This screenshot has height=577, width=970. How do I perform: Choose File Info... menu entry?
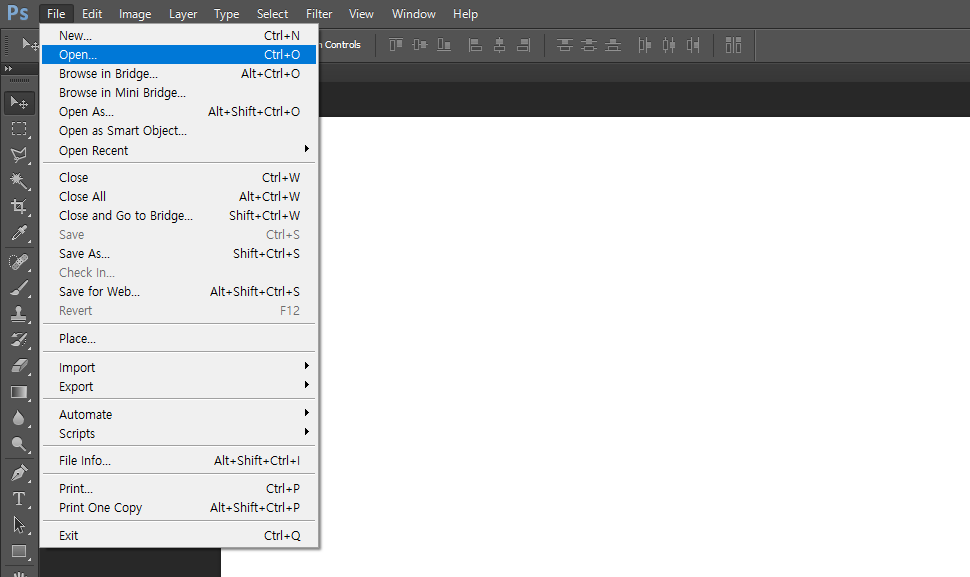pyautogui.click(x=179, y=461)
